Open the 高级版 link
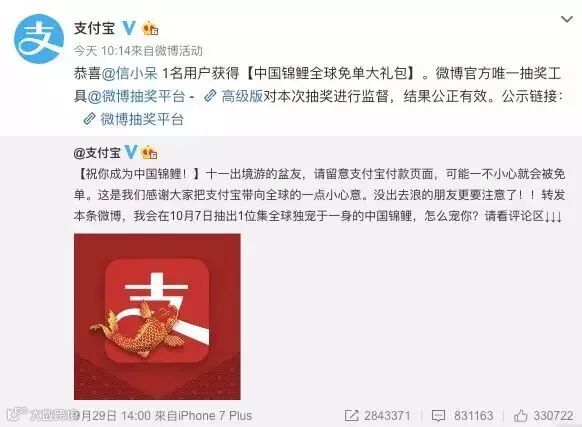This screenshot has height=427, width=582. pyautogui.click(x=242, y=96)
